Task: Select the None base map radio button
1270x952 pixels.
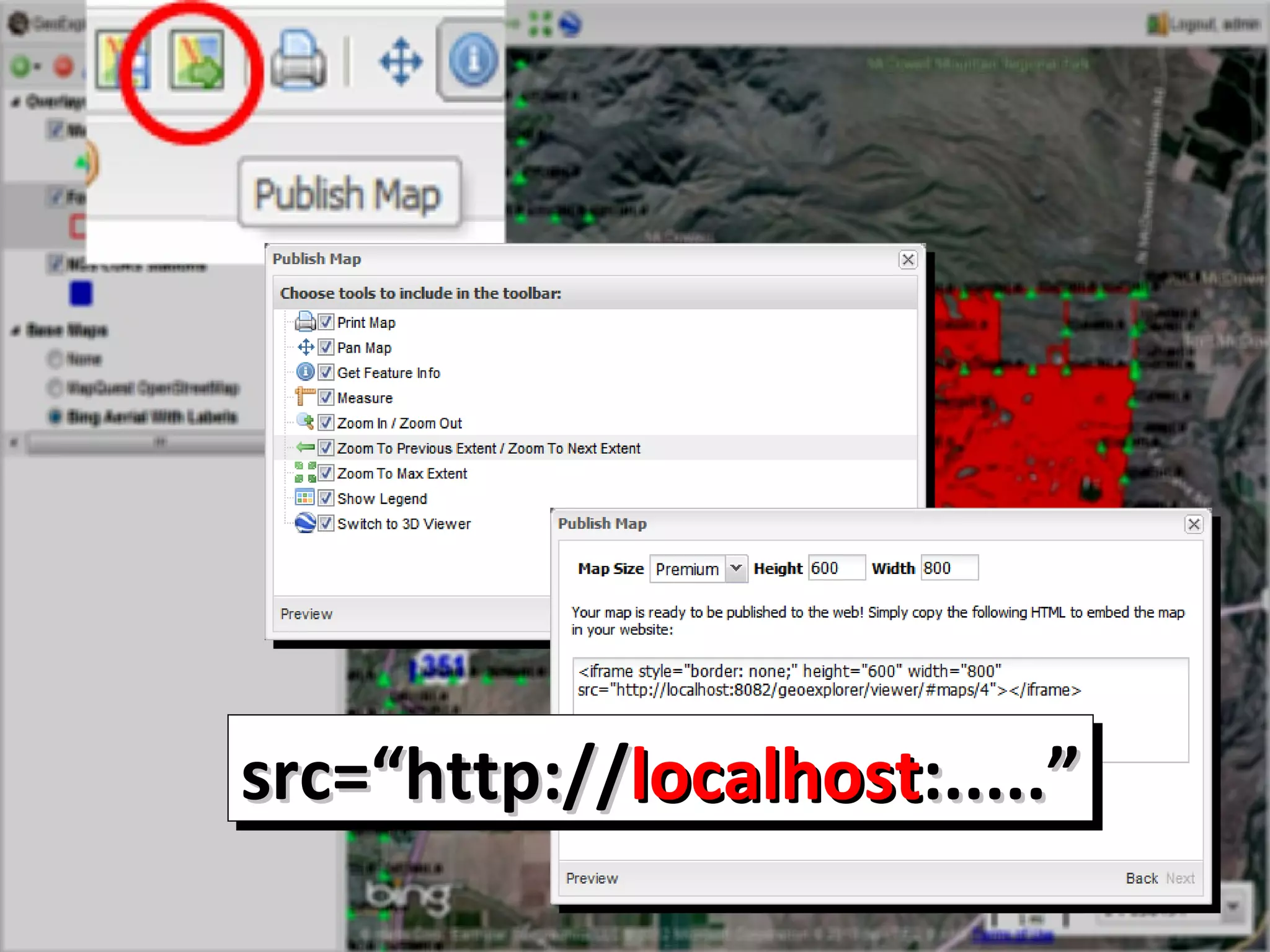Action: coord(56,359)
